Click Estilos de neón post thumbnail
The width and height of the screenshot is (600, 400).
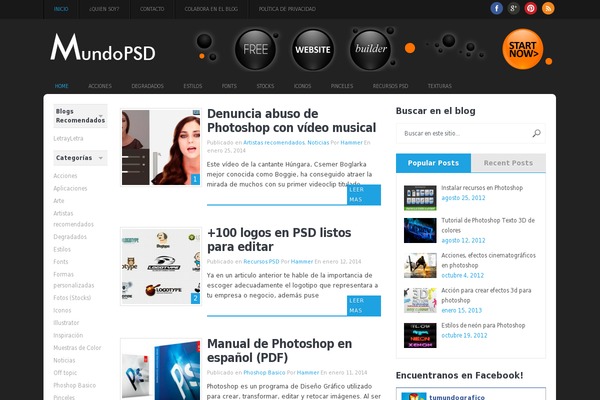[x=420, y=335]
